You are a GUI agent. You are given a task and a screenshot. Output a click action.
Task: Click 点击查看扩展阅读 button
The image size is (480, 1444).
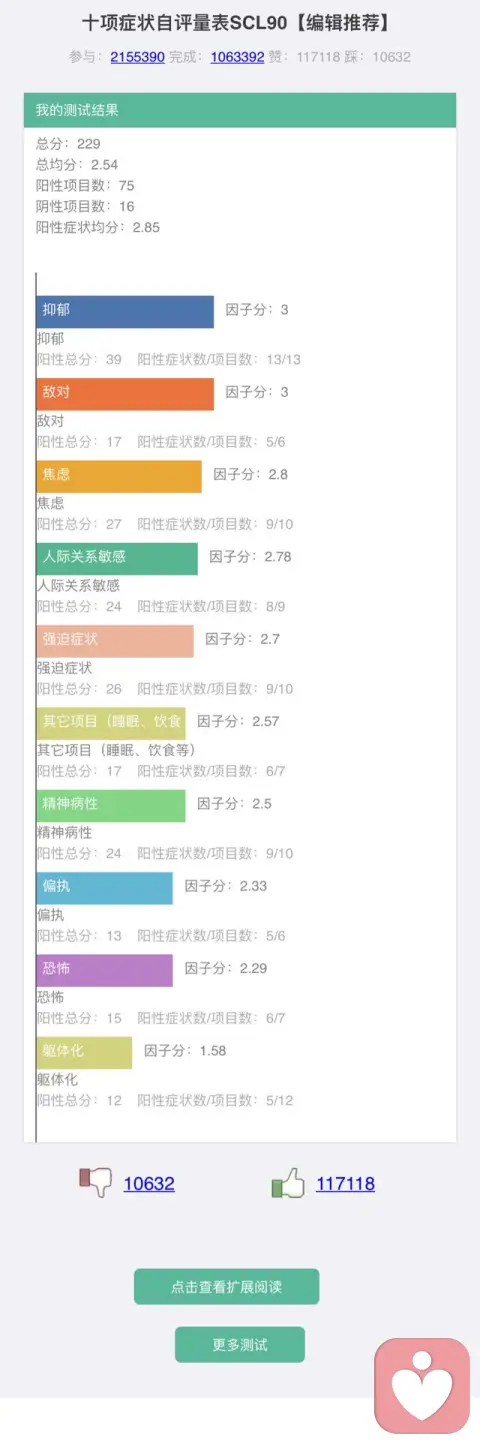[x=226, y=1287]
